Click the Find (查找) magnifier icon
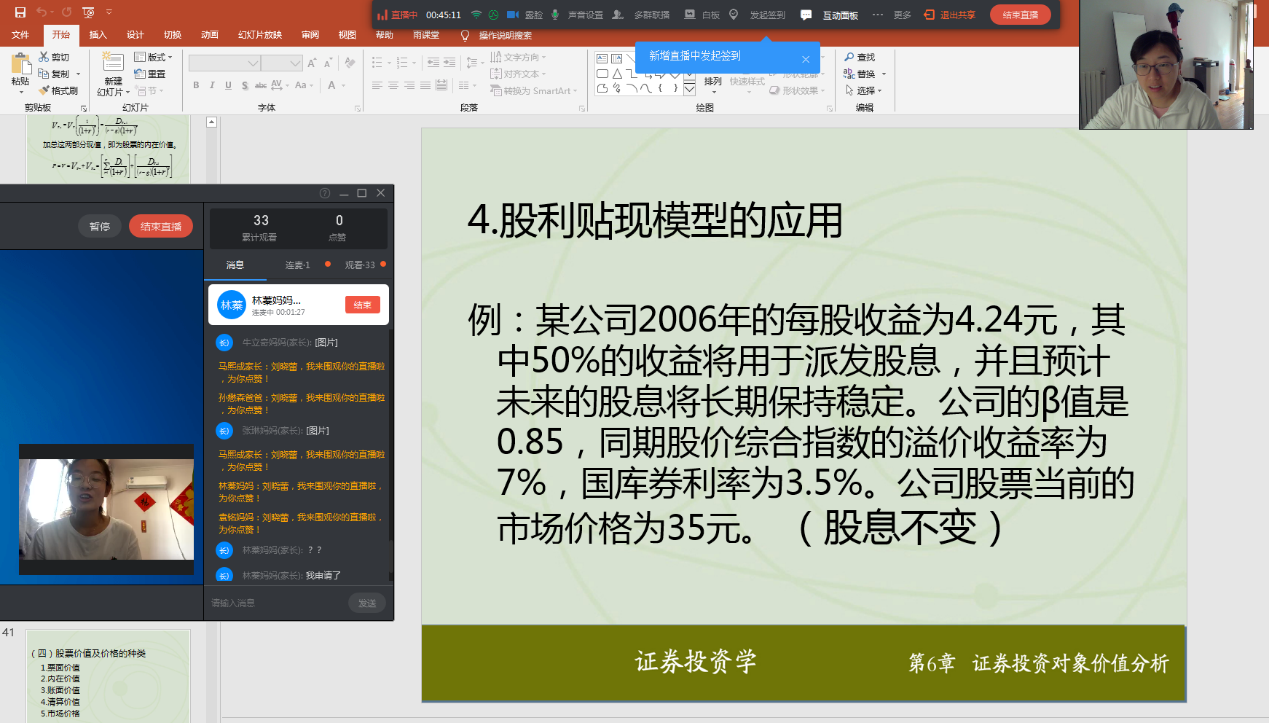The image size is (1269, 723). [850, 57]
